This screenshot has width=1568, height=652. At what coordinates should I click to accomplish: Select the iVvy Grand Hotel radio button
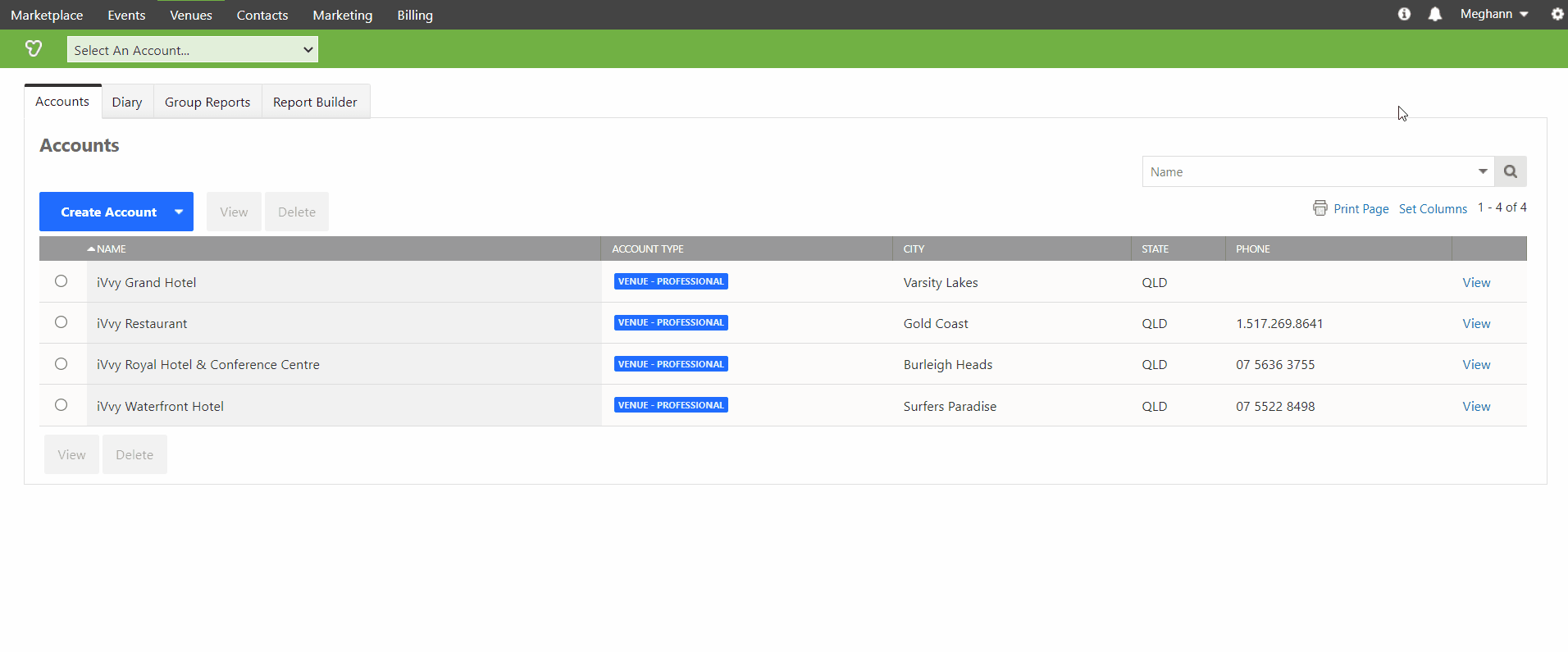[x=61, y=281]
